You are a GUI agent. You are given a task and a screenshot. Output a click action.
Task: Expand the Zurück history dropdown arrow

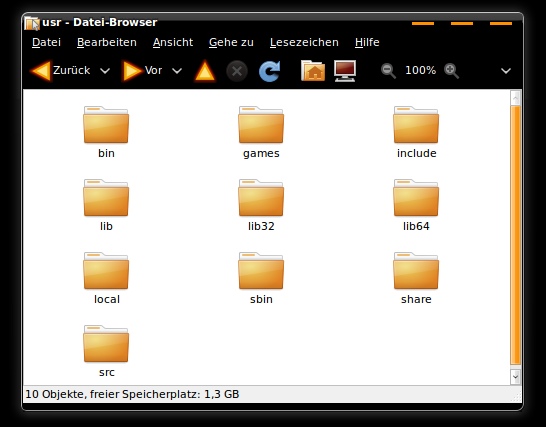pyautogui.click(x=105, y=71)
